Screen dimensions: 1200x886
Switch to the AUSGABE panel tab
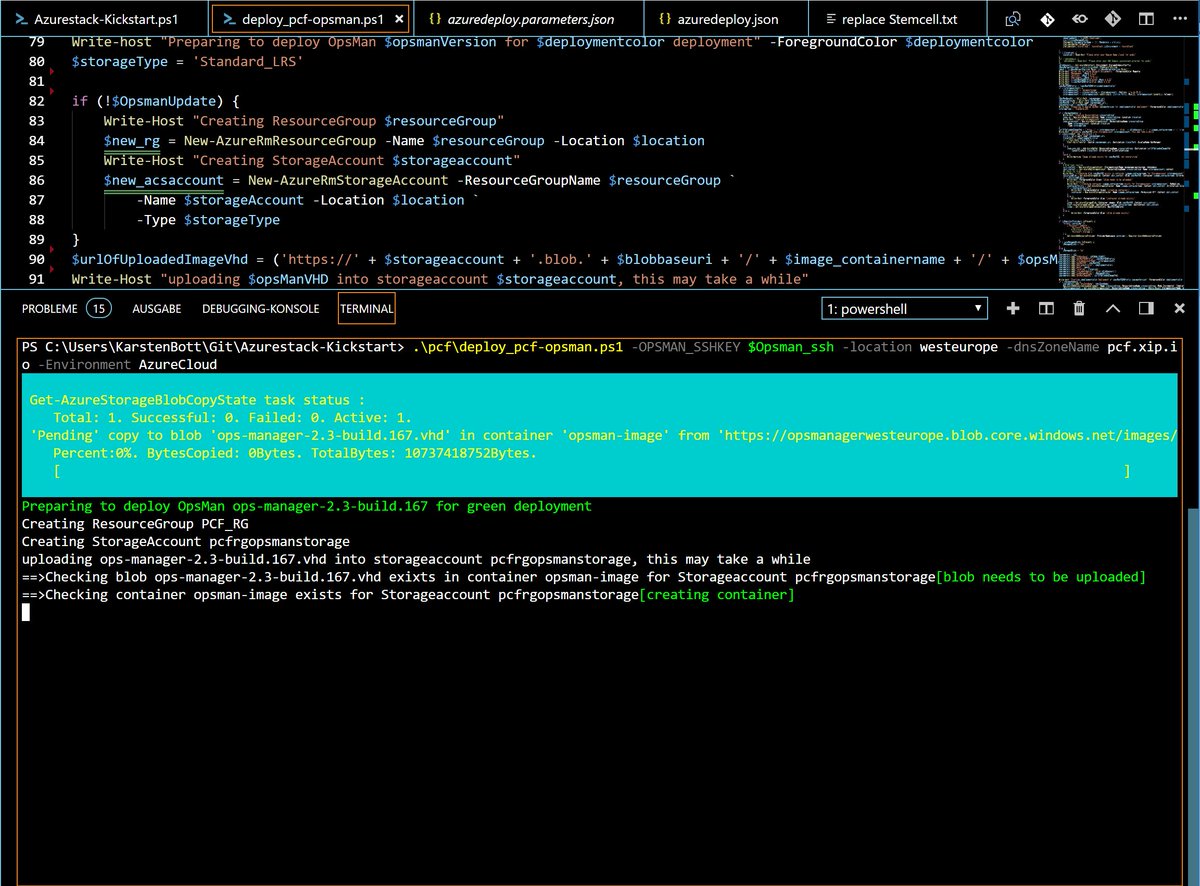pos(156,309)
